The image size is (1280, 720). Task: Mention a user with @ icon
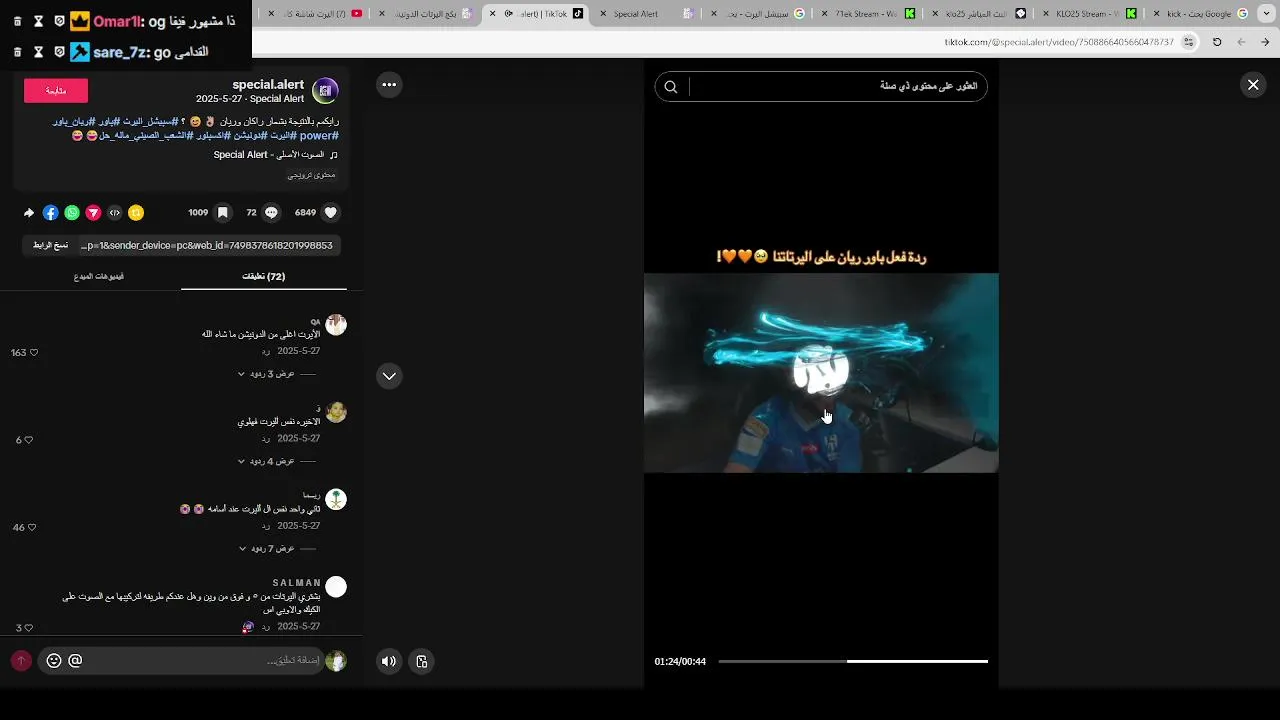75,661
